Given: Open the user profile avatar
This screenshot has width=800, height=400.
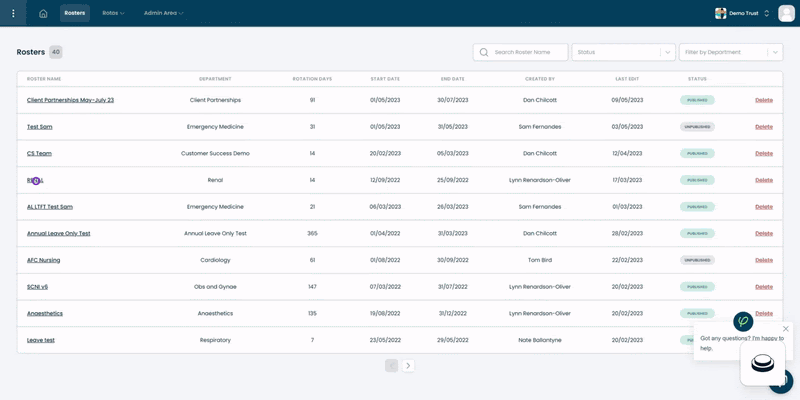Looking at the screenshot, I should pos(786,13).
